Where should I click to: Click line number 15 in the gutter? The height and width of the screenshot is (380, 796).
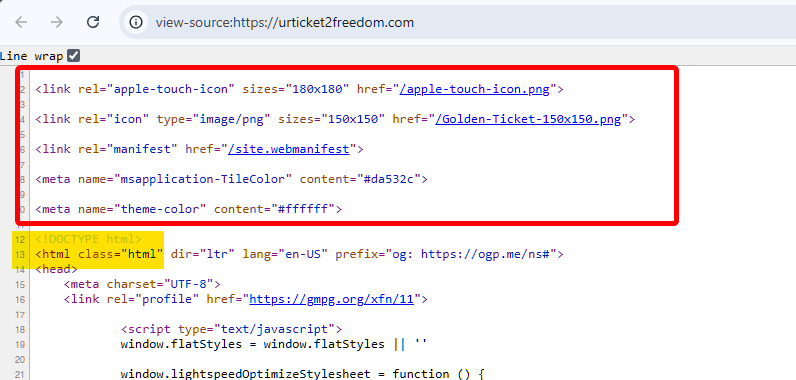20,285
